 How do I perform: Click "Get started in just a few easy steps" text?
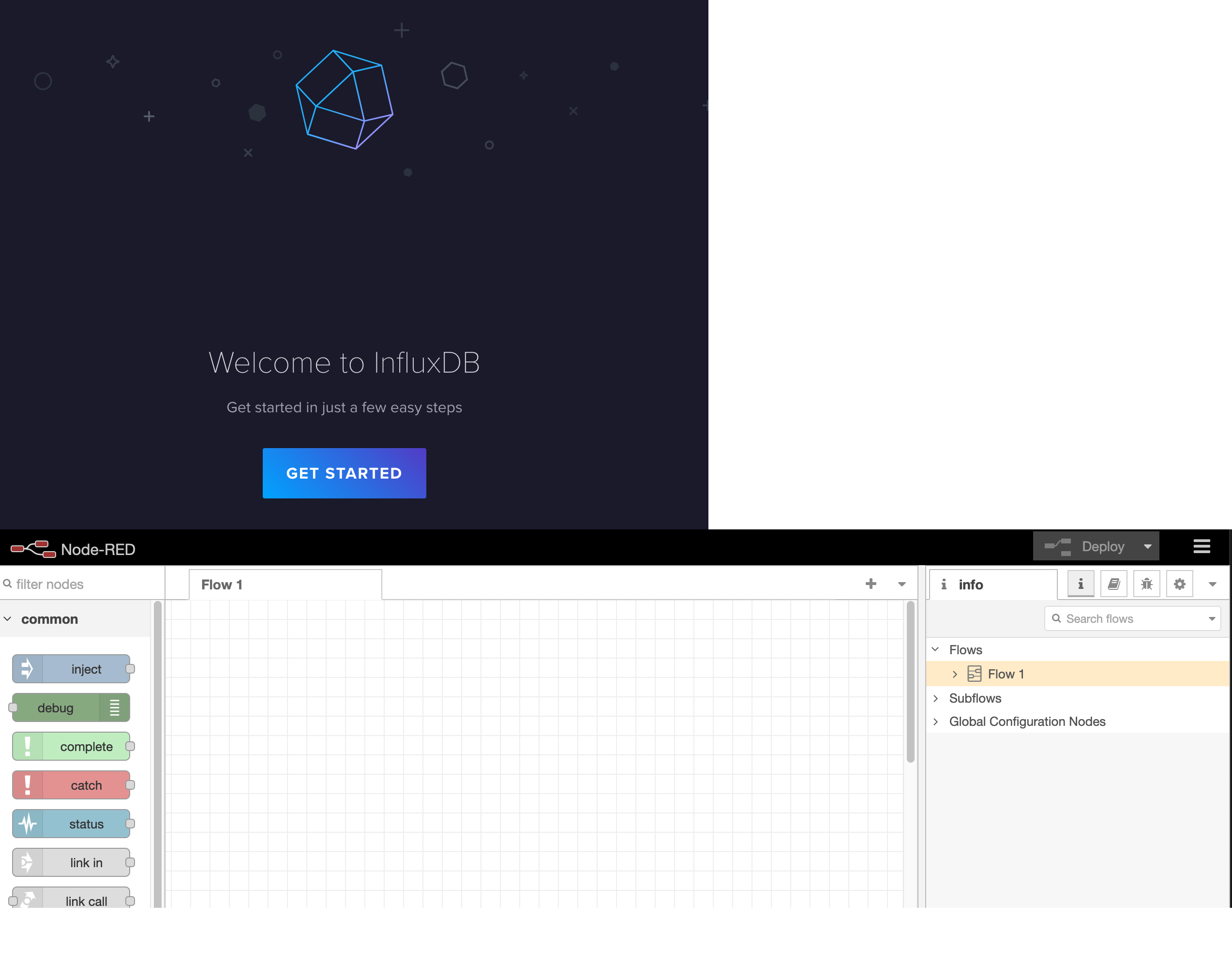coord(344,407)
